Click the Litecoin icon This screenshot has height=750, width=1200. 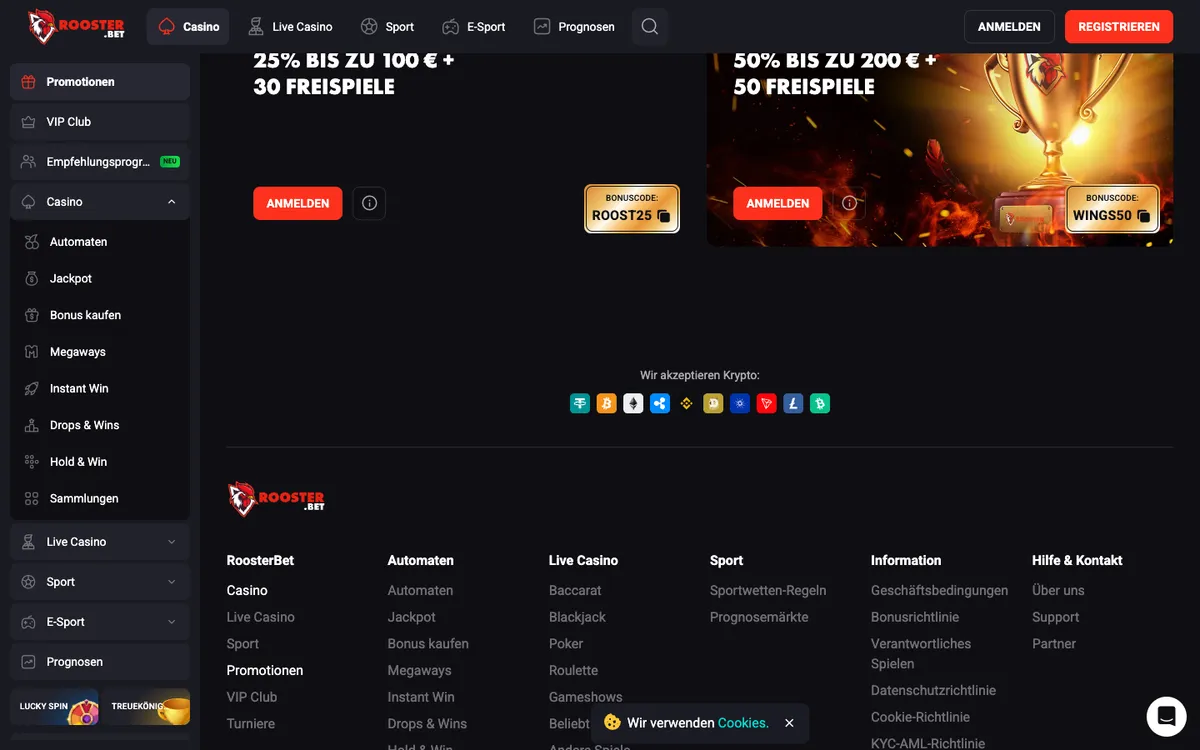click(793, 404)
